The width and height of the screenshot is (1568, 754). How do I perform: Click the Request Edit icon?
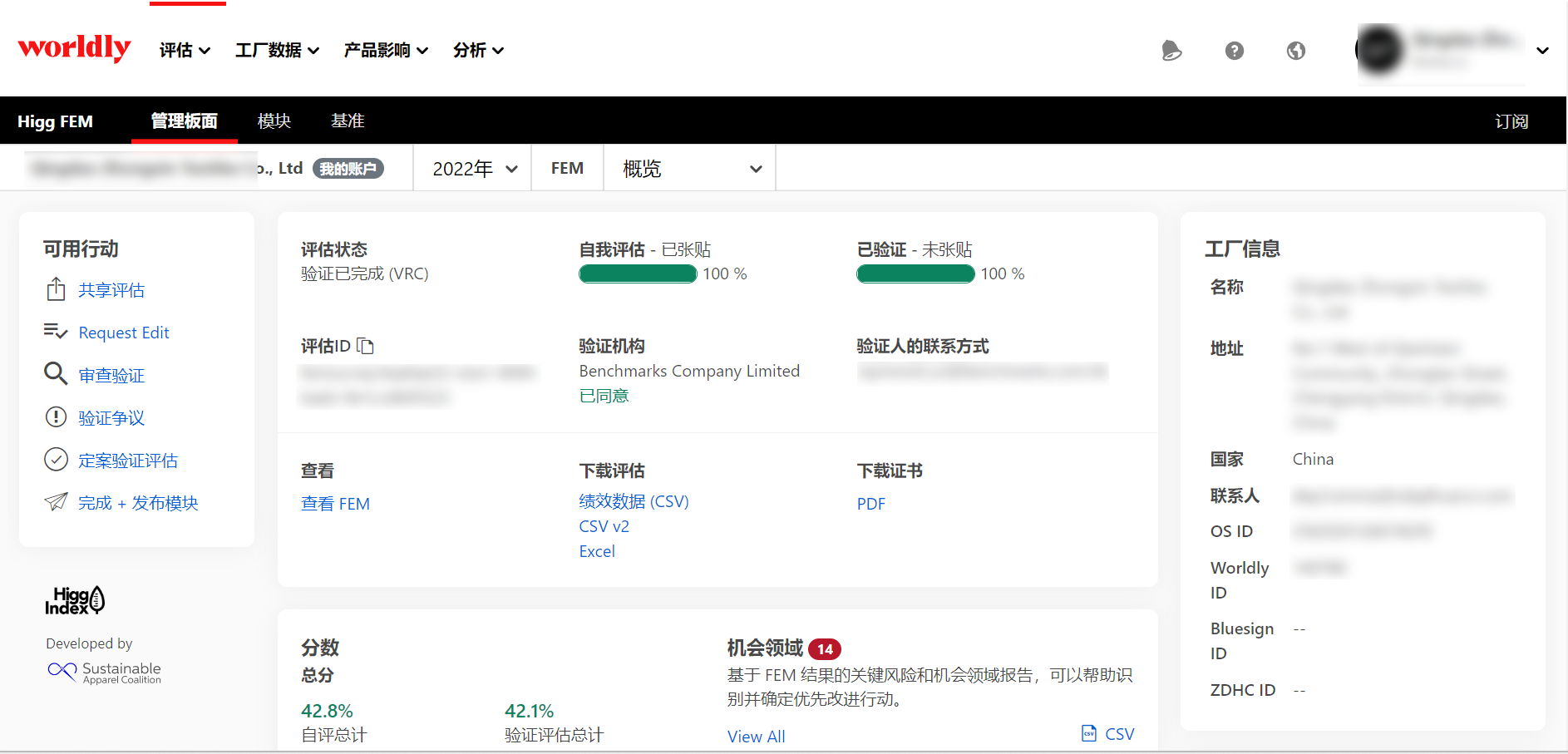point(56,332)
